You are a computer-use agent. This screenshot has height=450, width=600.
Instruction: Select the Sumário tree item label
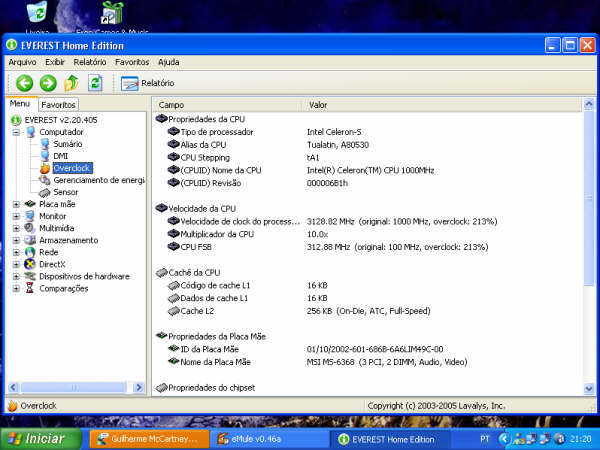point(68,144)
